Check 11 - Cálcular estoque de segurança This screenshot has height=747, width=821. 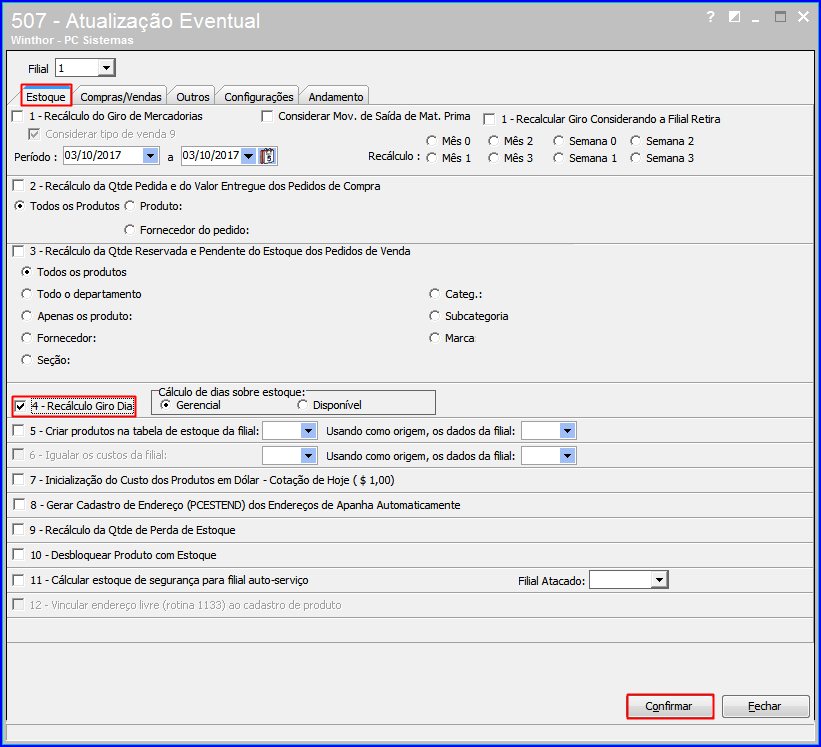[18, 580]
